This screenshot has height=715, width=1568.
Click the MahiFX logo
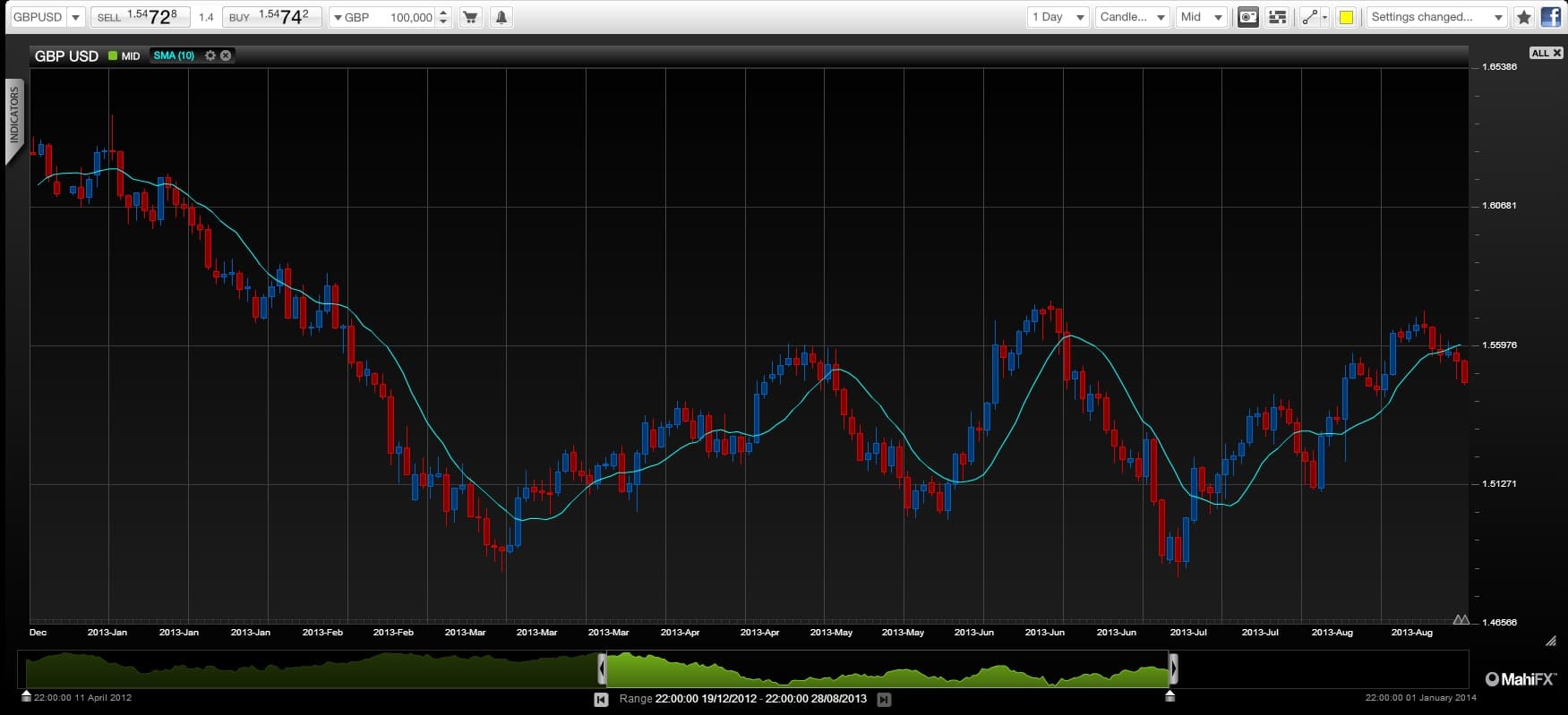point(1521,679)
